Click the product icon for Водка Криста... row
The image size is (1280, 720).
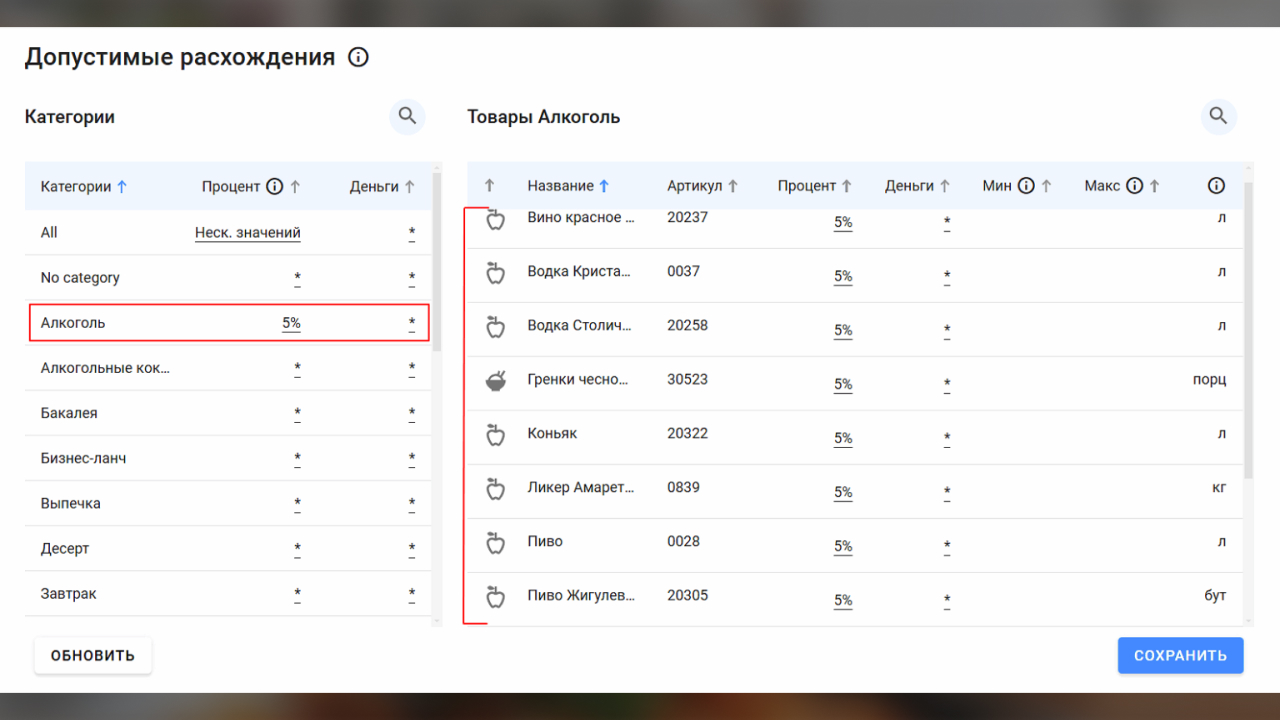pyautogui.click(x=495, y=273)
